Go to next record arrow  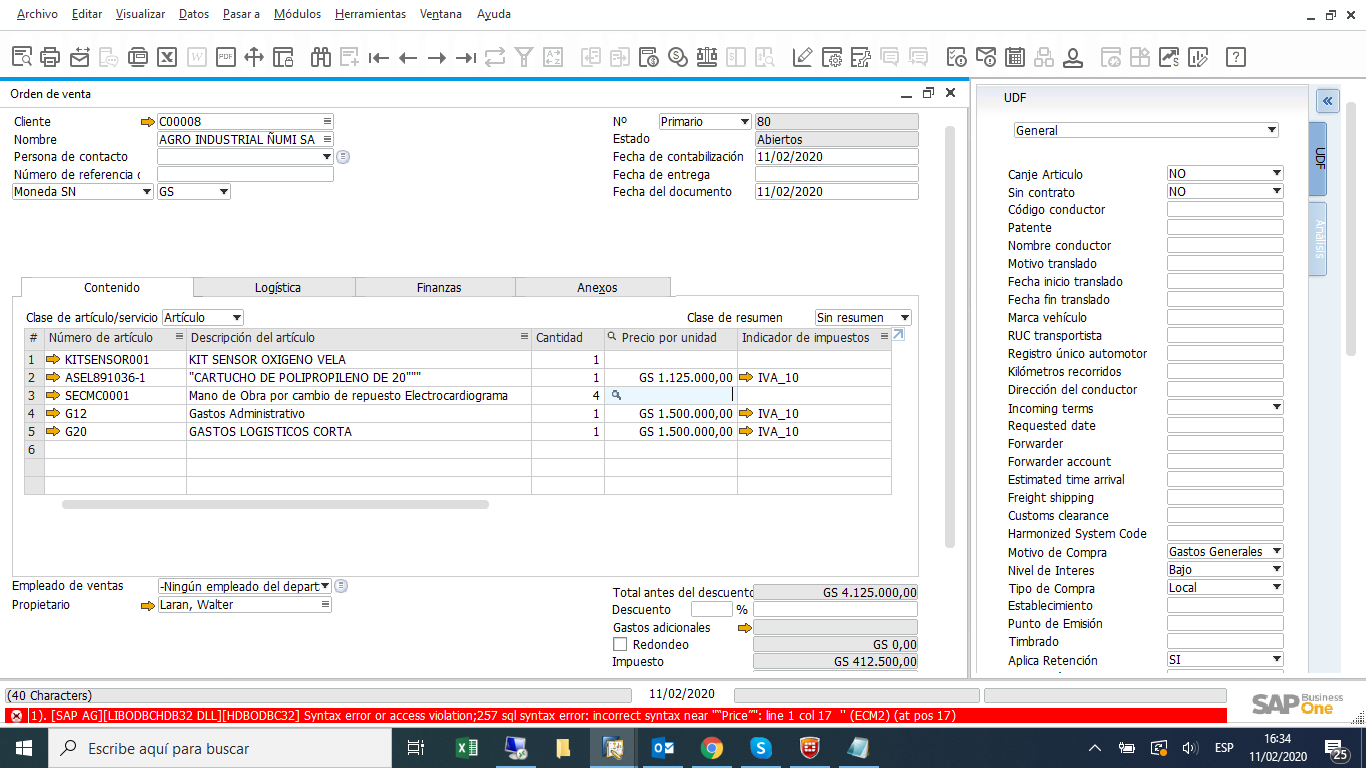tap(436, 57)
